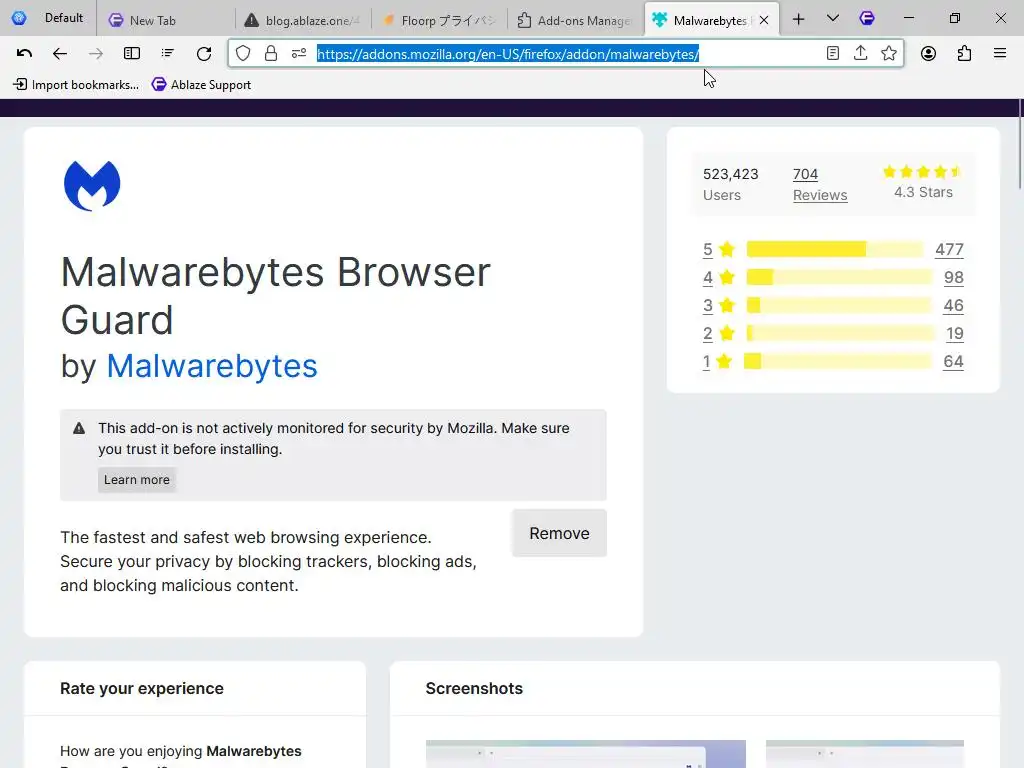Open the Malwarebytes author link
This screenshot has width=1024, height=768.
[212, 366]
